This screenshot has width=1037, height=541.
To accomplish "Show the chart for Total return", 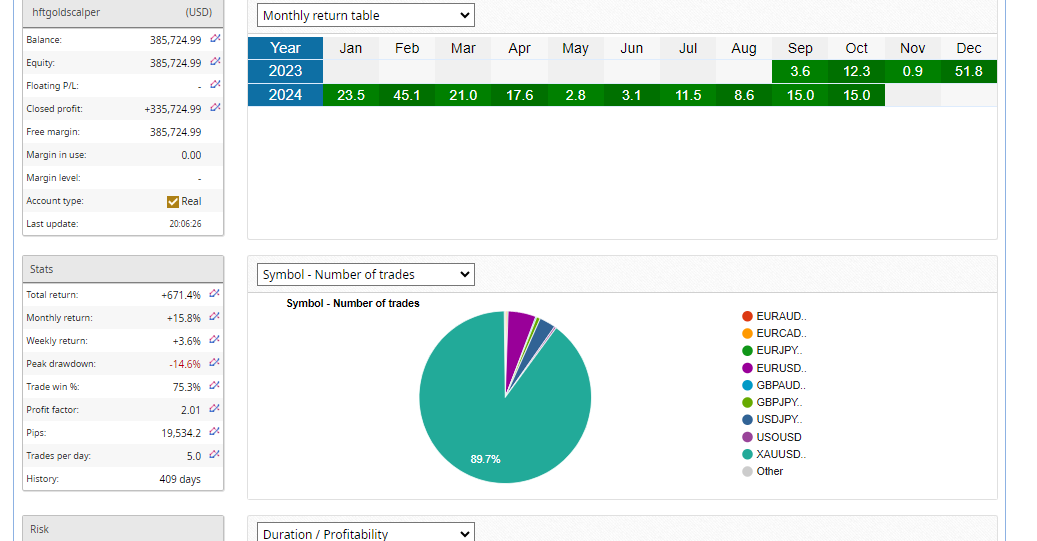I will (215, 294).
